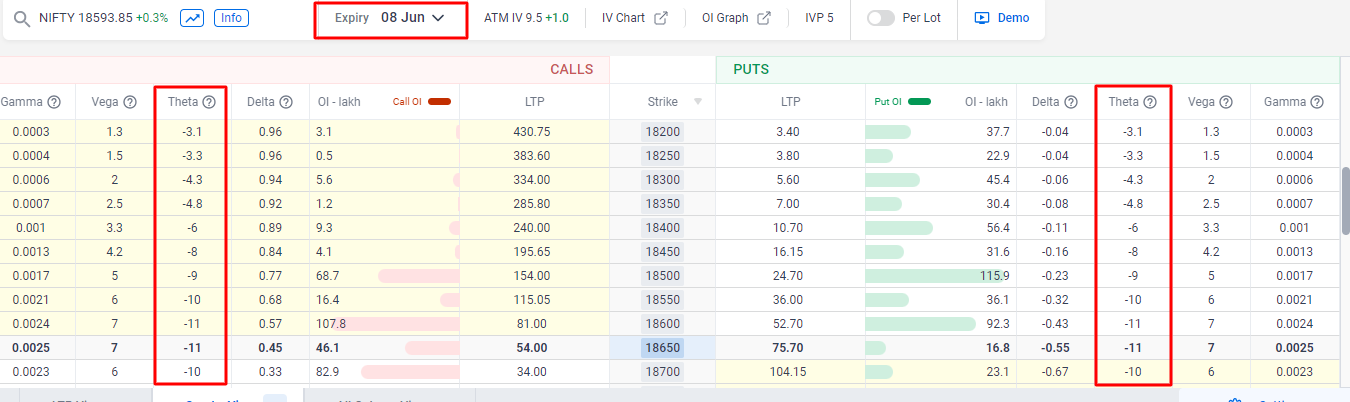Click the Info button
The image size is (1350, 402).
pos(232,18)
